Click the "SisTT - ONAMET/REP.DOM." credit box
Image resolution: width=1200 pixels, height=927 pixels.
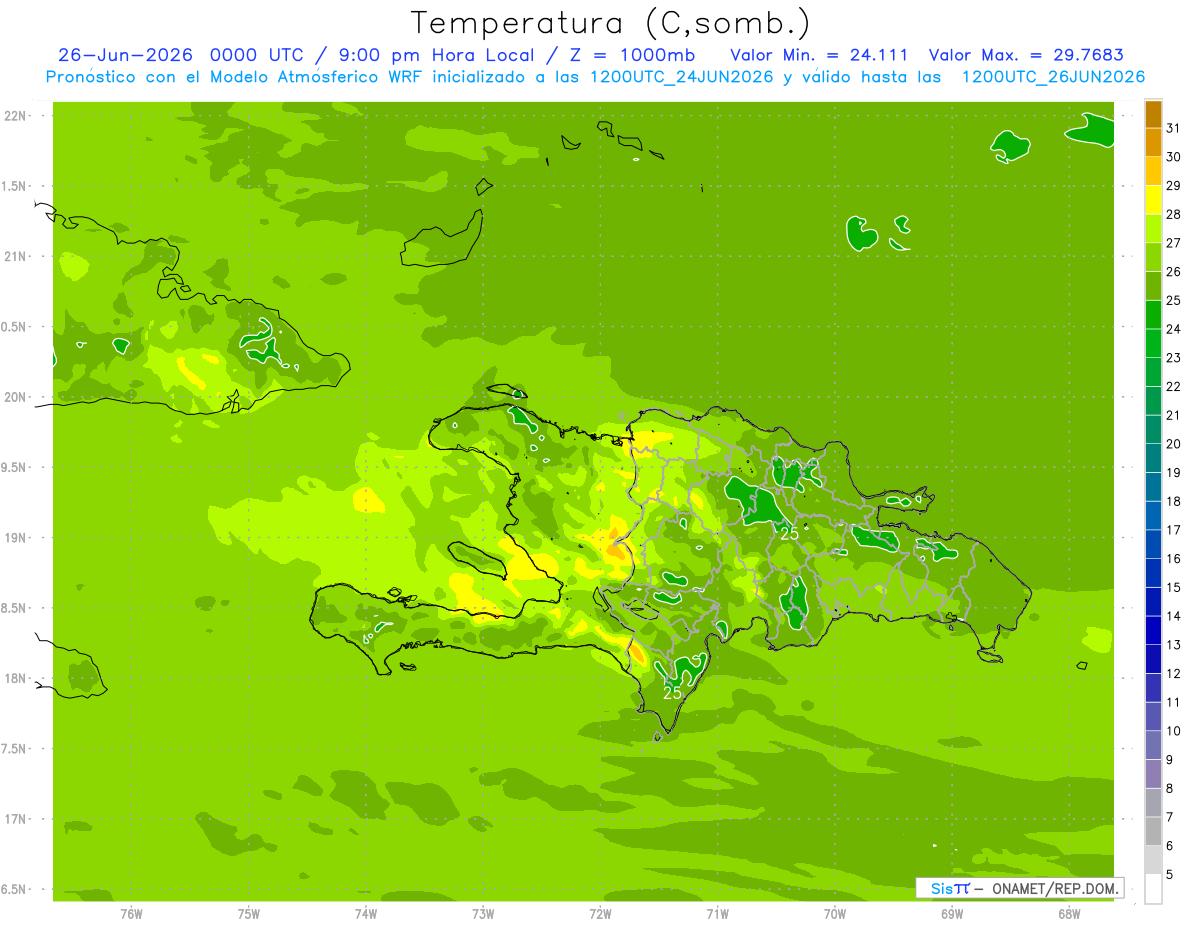[x=1019, y=888]
